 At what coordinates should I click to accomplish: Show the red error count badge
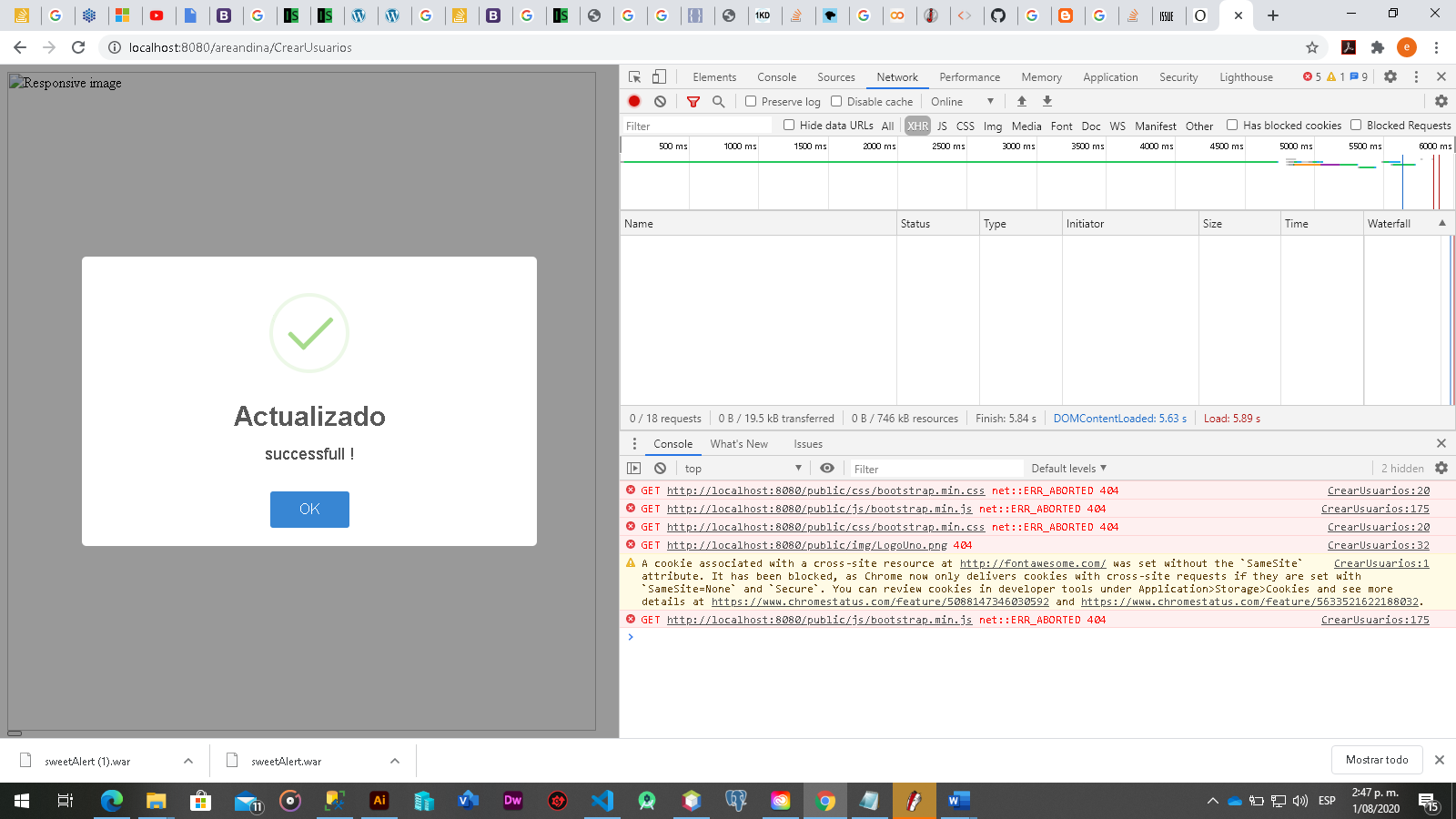coord(1312,77)
